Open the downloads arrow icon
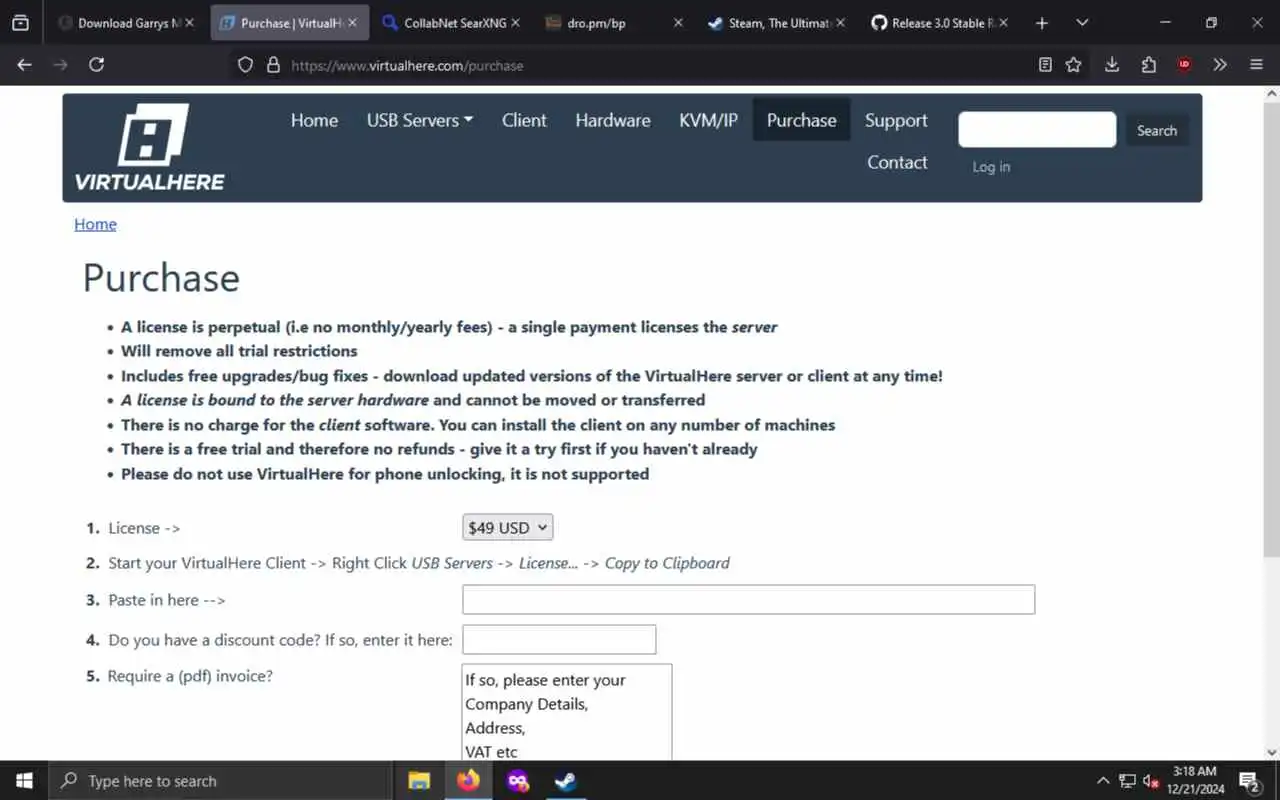Viewport: 1280px width, 800px height. click(x=1111, y=65)
